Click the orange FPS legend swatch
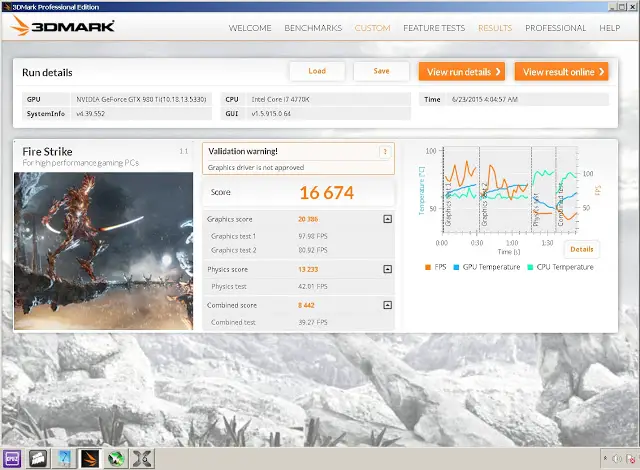The width and height of the screenshot is (640, 470). tap(428, 267)
